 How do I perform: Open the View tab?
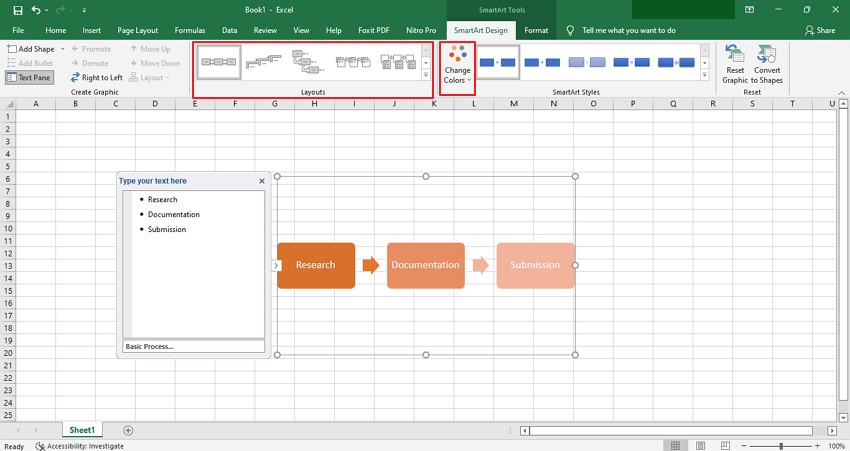(301, 30)
